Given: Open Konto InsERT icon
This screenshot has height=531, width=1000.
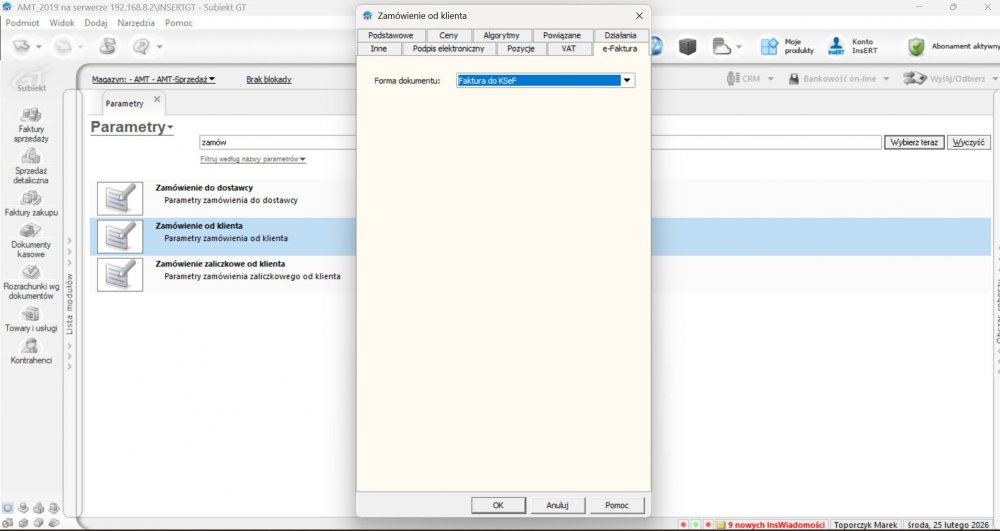Looking at the screenshot, I should (835, 46).
